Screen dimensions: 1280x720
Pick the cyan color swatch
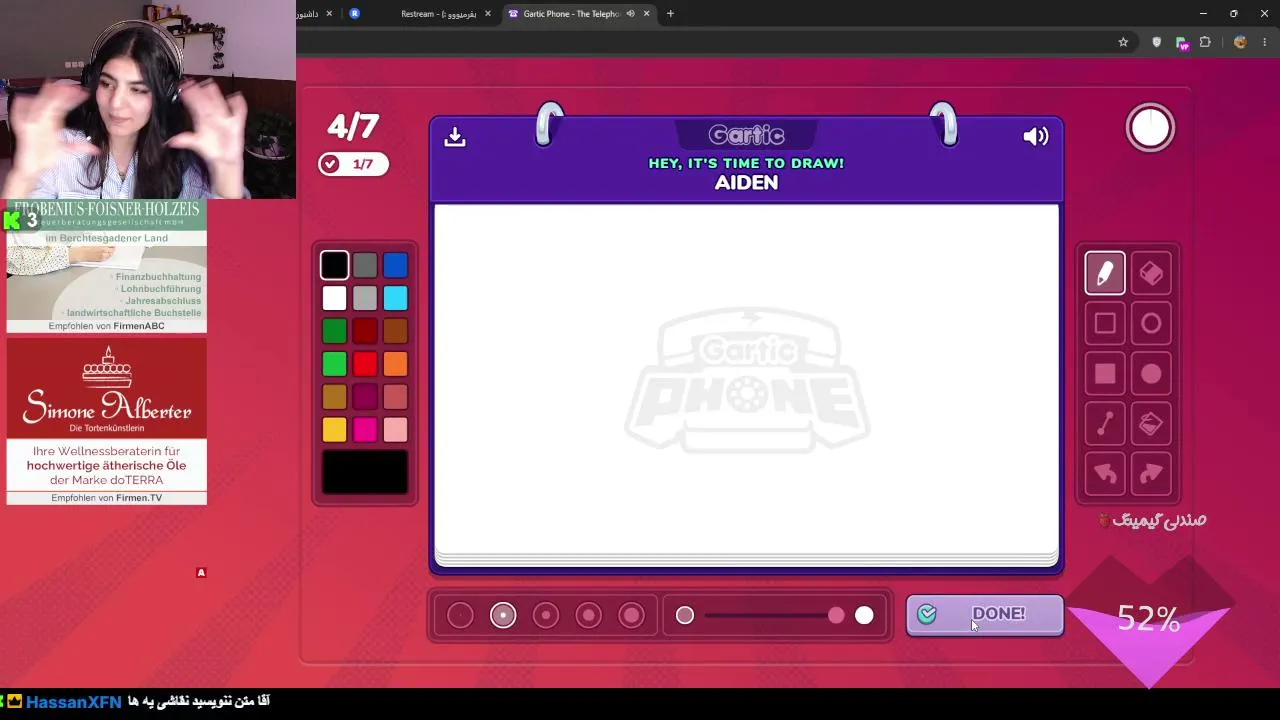tap(395, 298)
